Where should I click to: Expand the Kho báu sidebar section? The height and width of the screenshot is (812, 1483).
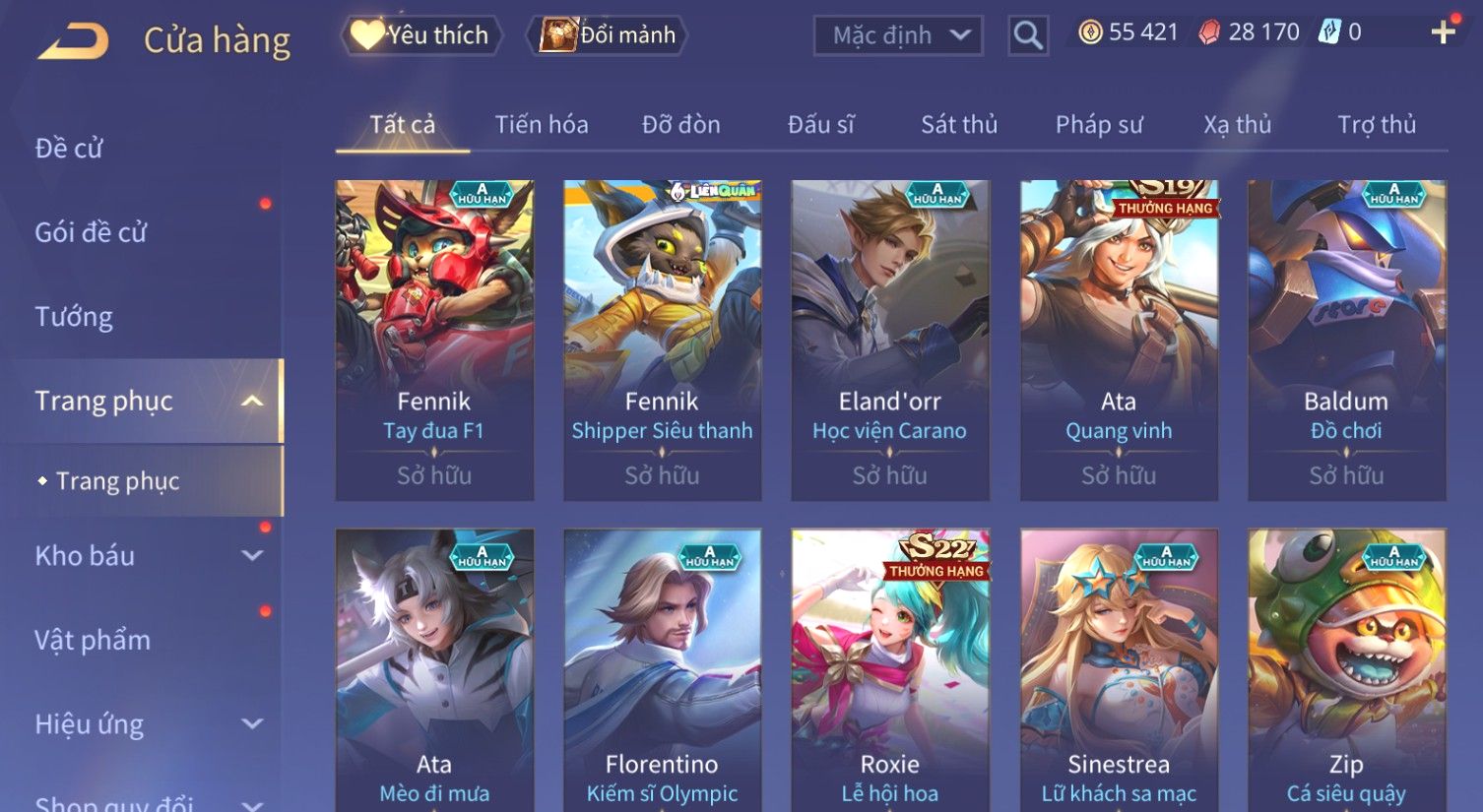click(x=252, y=555)
